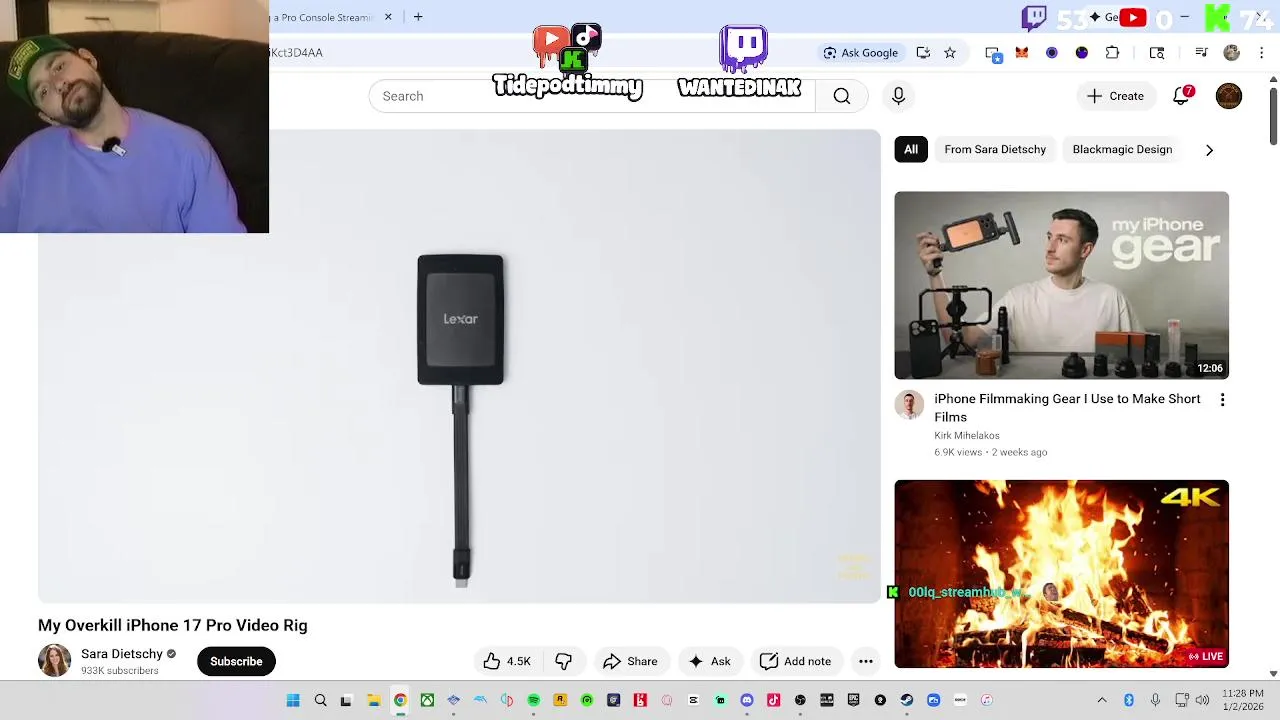Start voice search with the microphone icon

coord(898,96)
